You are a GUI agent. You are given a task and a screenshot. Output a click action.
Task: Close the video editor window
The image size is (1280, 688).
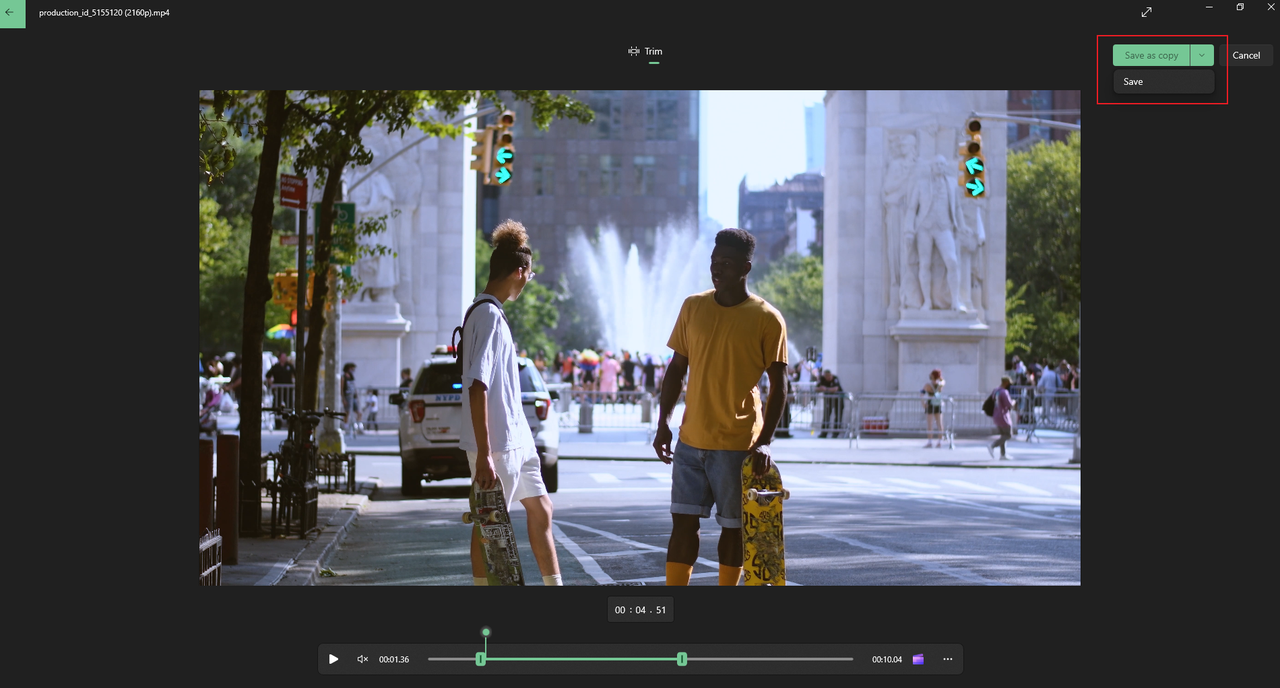click(x=1270, y=7)
